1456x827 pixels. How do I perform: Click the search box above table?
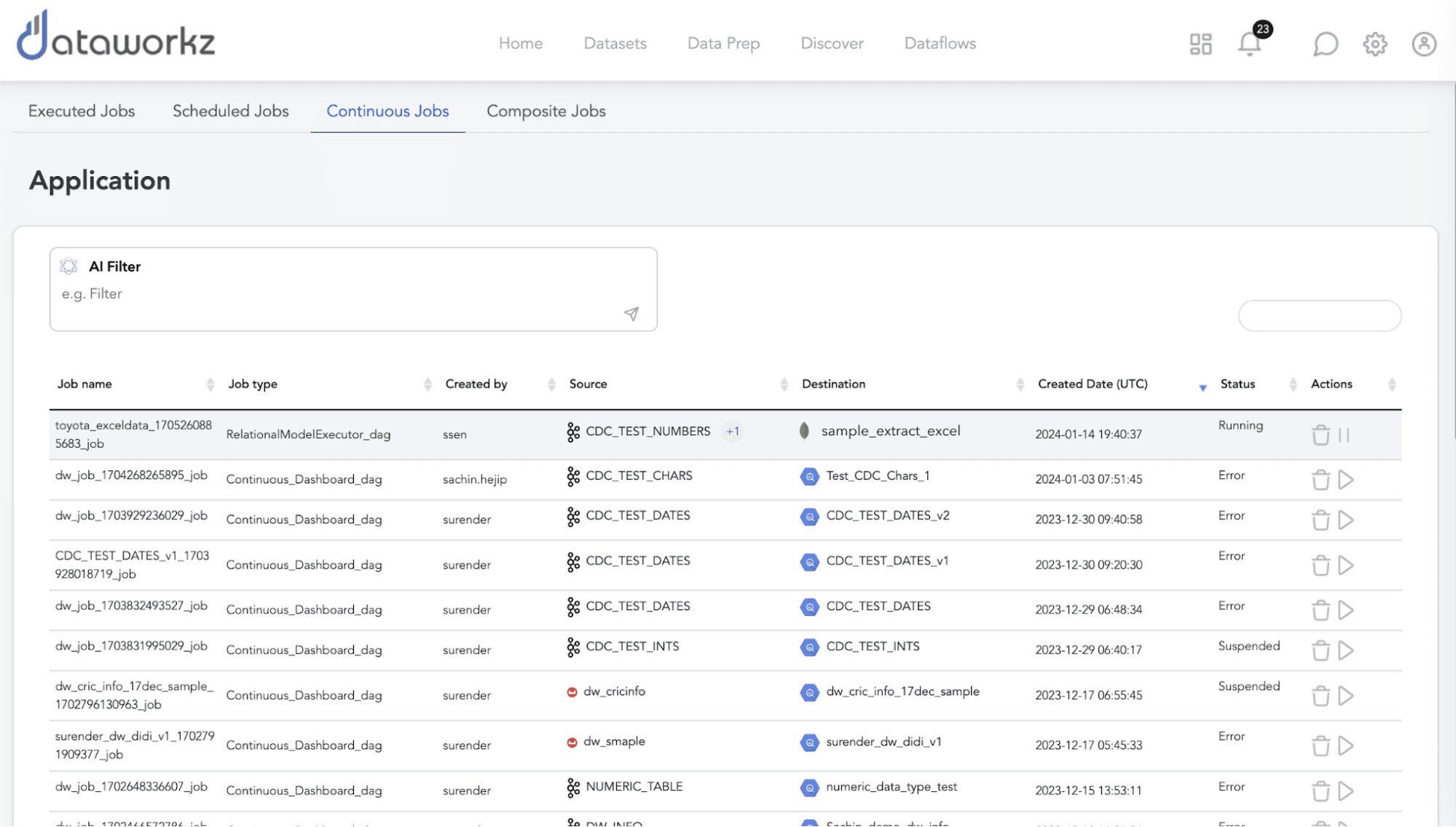1319,316
